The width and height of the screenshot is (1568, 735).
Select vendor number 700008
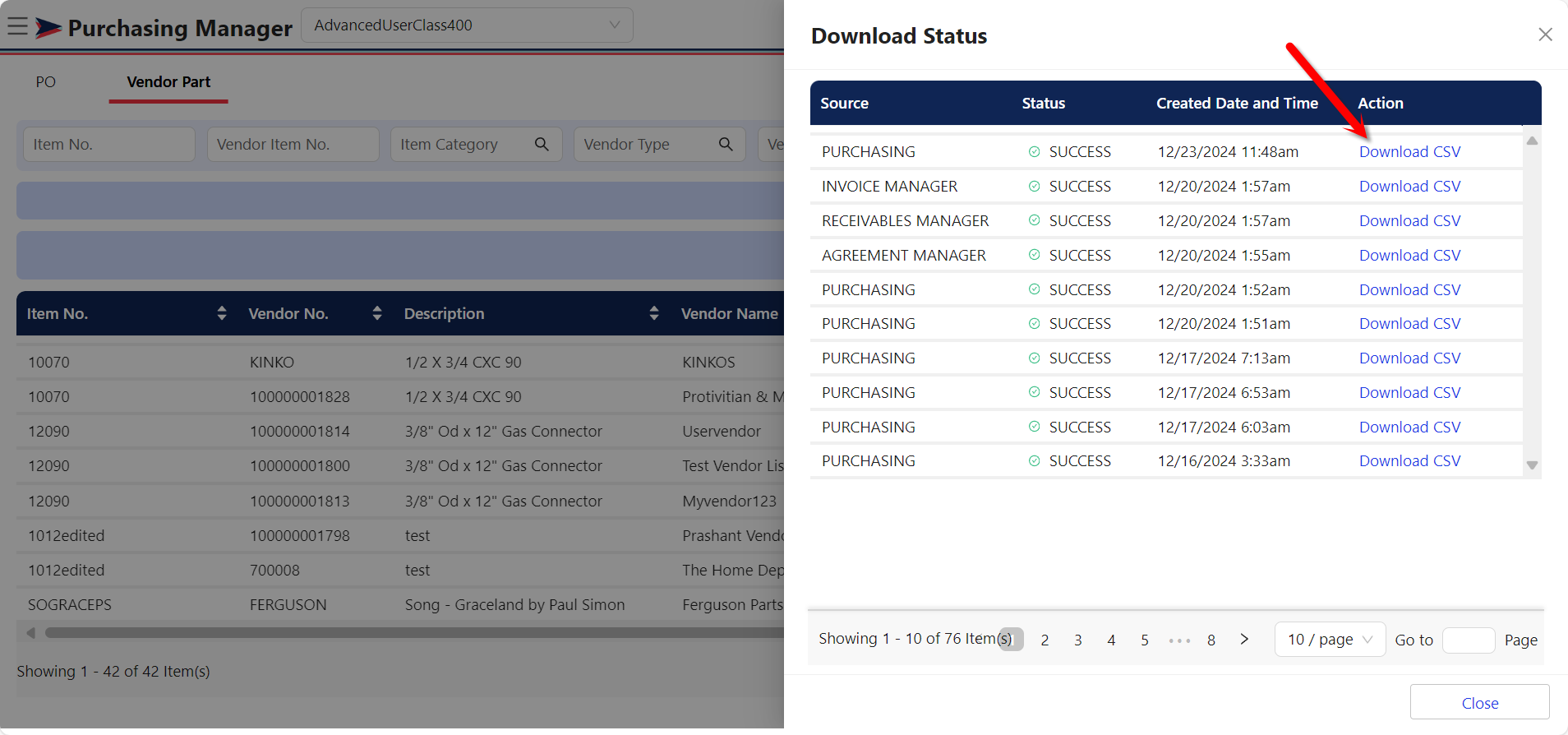click(274, 571)
